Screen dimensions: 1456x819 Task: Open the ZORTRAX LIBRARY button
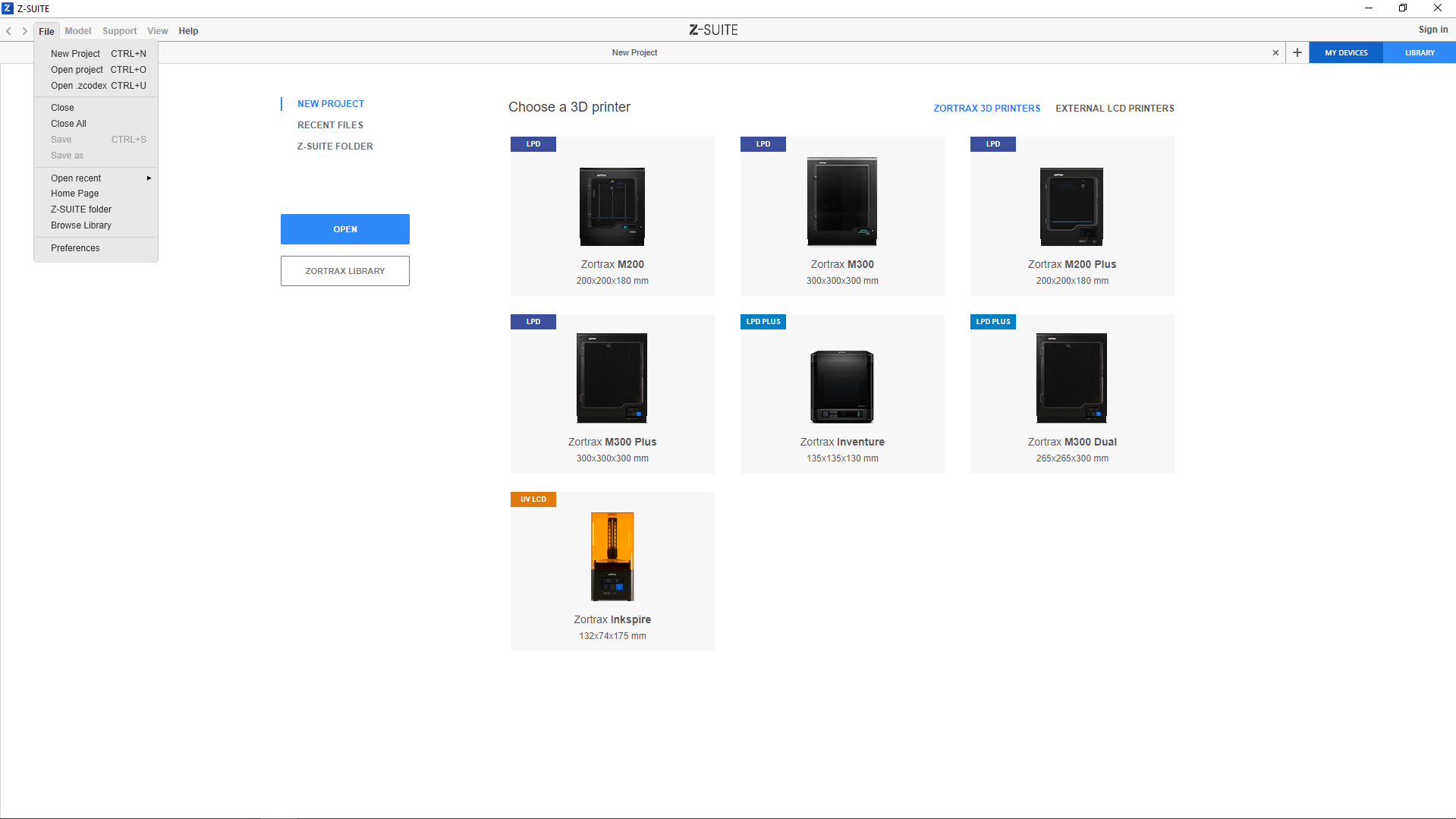coord(344,271)
